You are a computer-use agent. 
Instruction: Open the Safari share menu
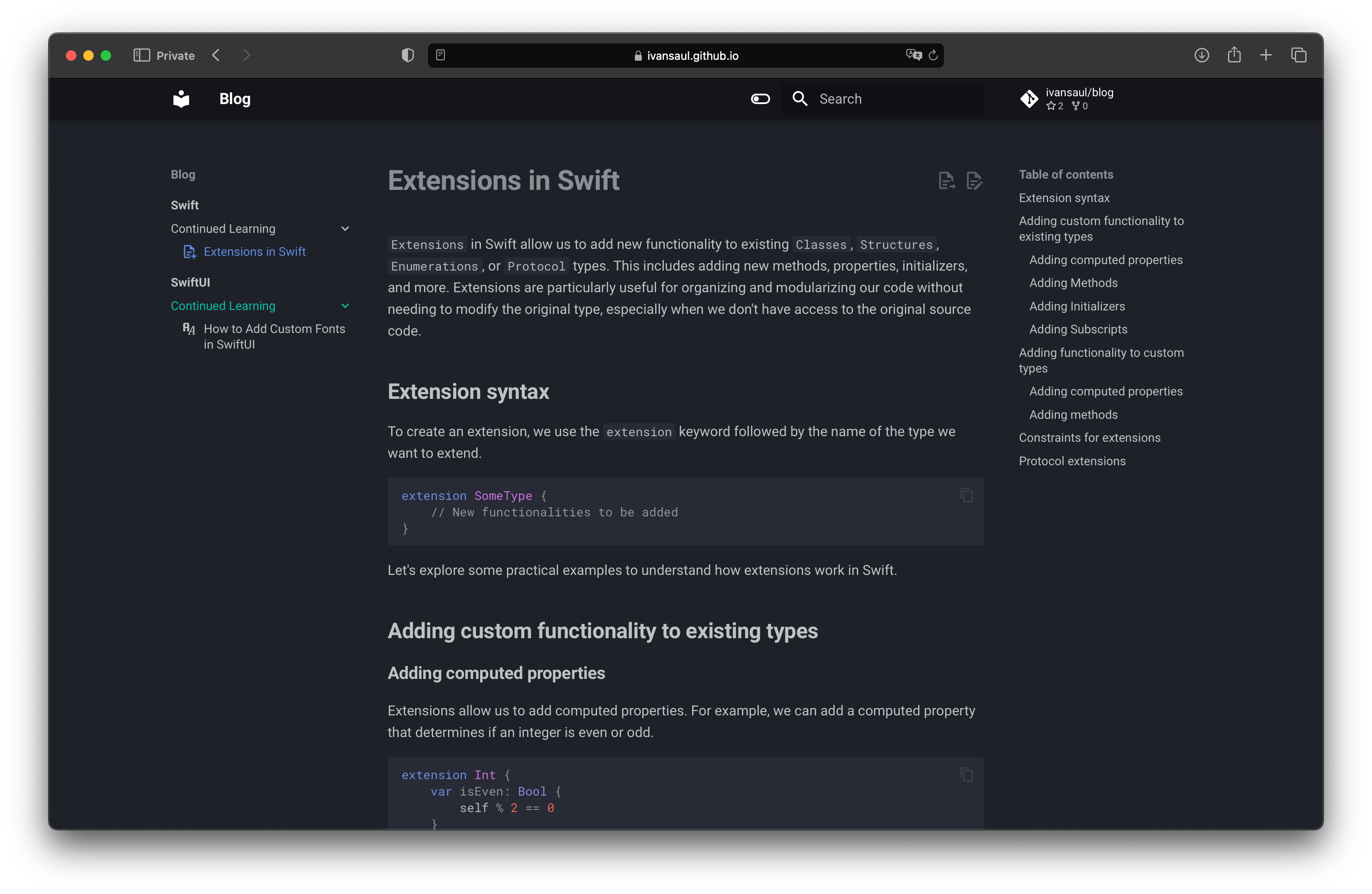1234,55
